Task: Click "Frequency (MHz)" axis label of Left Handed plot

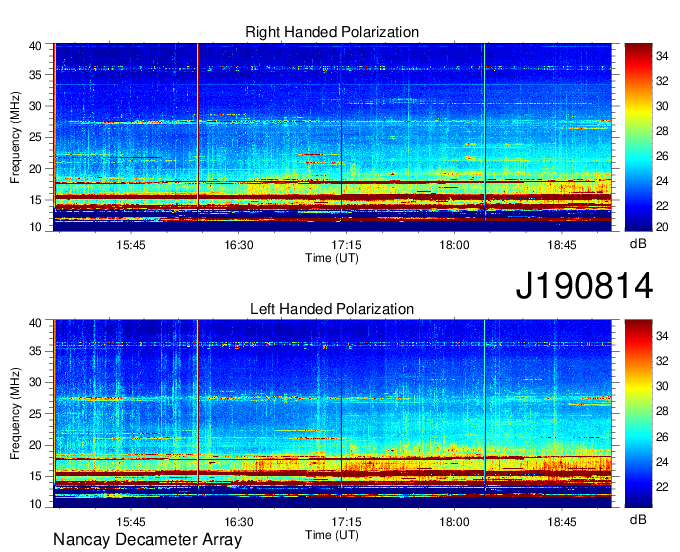Action: coord(15,414)
